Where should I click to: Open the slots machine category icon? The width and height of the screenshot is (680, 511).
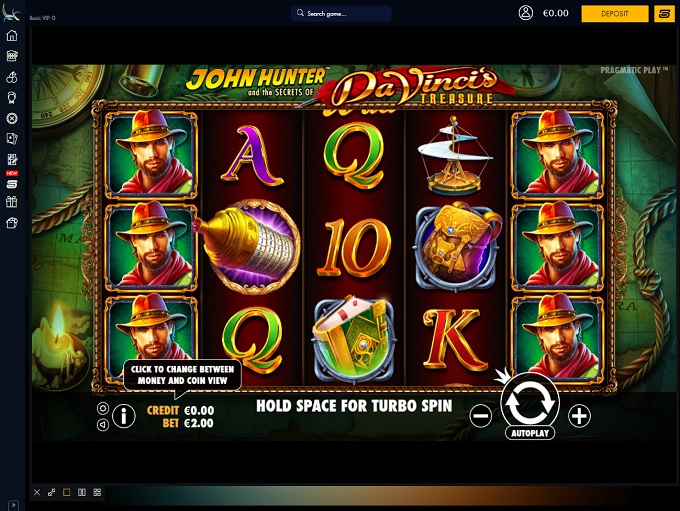click(12, 56)
